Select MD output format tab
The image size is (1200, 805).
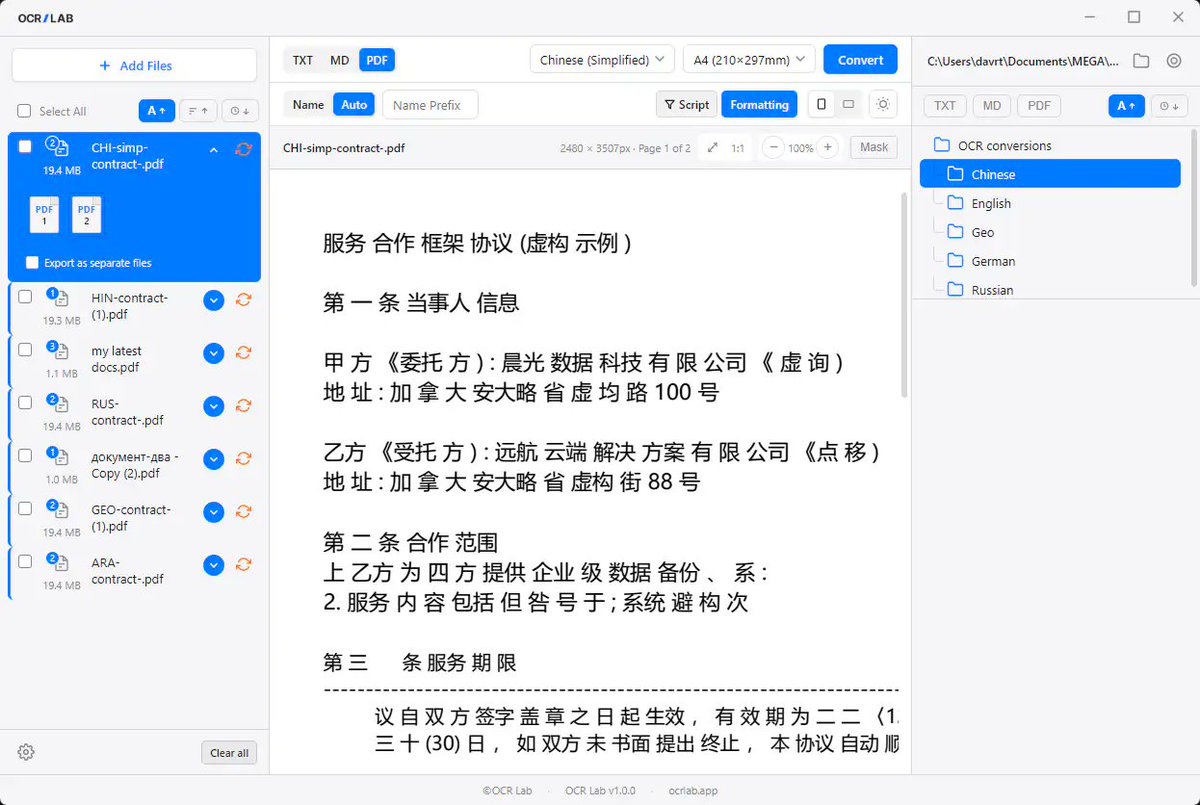[x=340, y=60]
